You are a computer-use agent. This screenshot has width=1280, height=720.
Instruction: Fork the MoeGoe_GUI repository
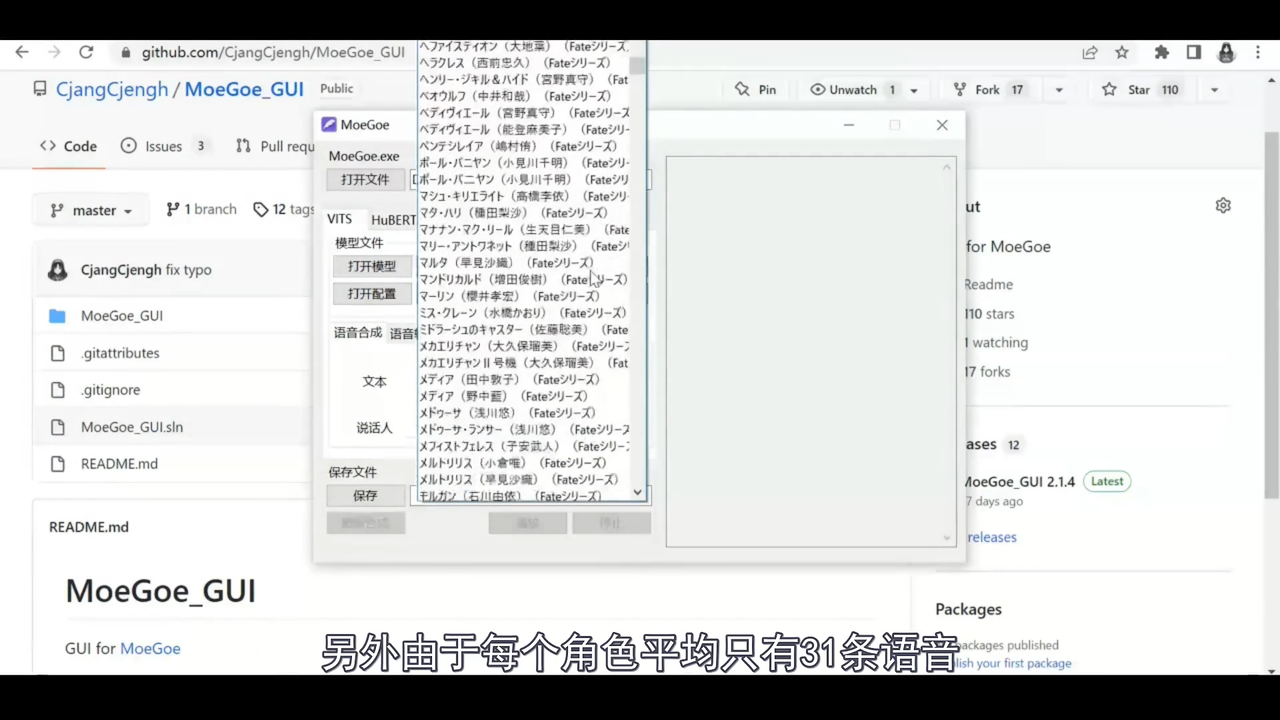click(x=988, y=90)
